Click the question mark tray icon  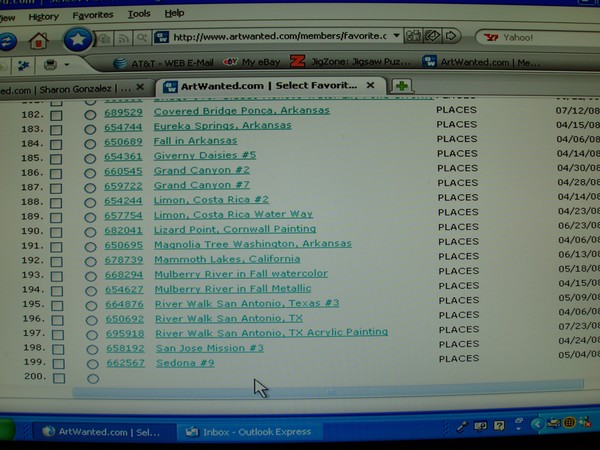point(499,425)
